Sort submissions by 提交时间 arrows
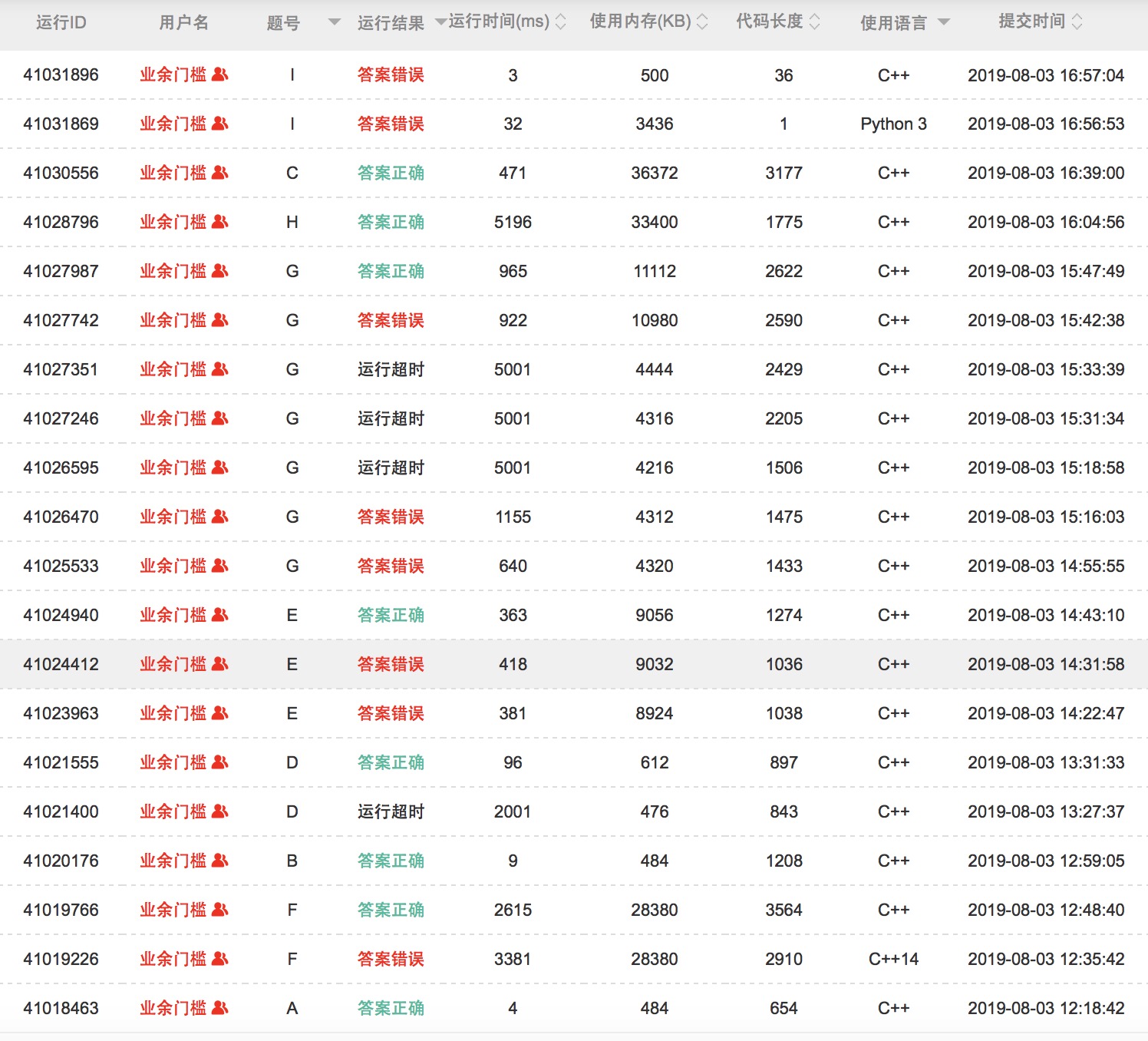 [x=1077, y=22]
